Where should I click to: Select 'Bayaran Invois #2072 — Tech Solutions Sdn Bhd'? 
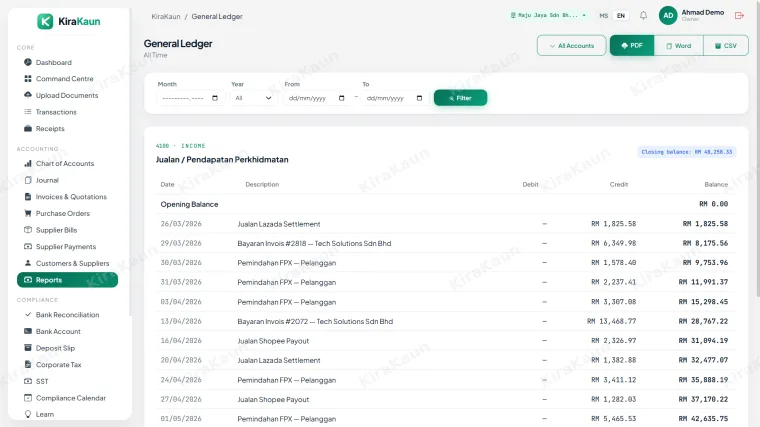click(315, 321)
